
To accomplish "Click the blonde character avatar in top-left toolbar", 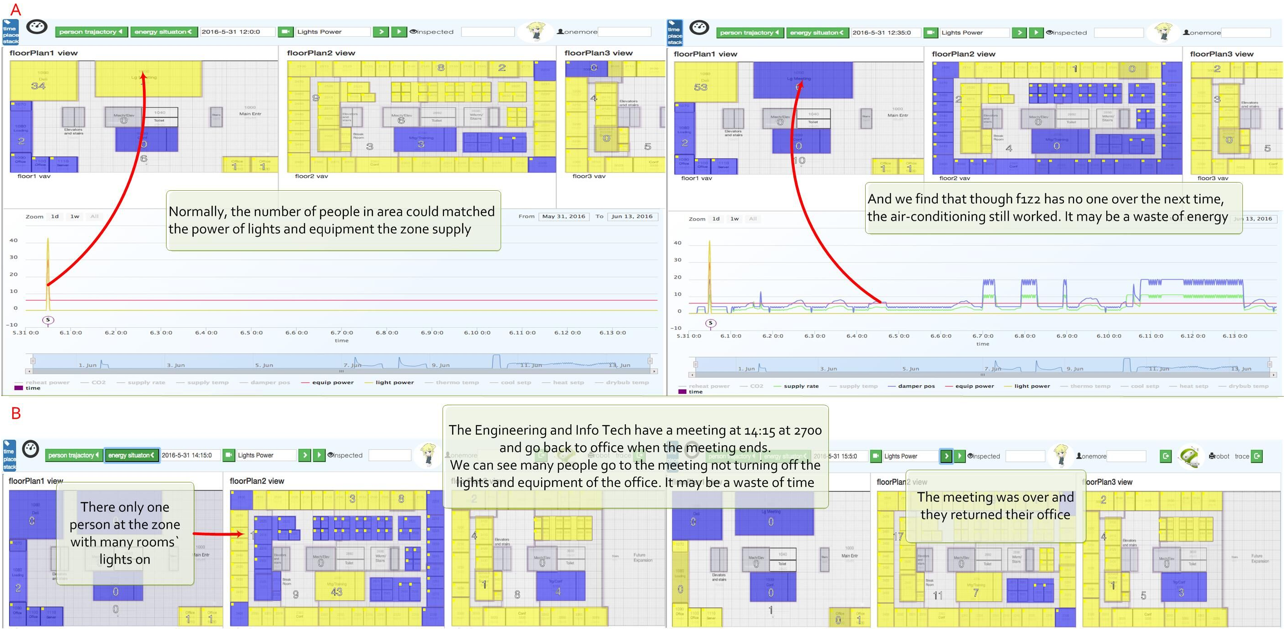I will coord(535,31).
